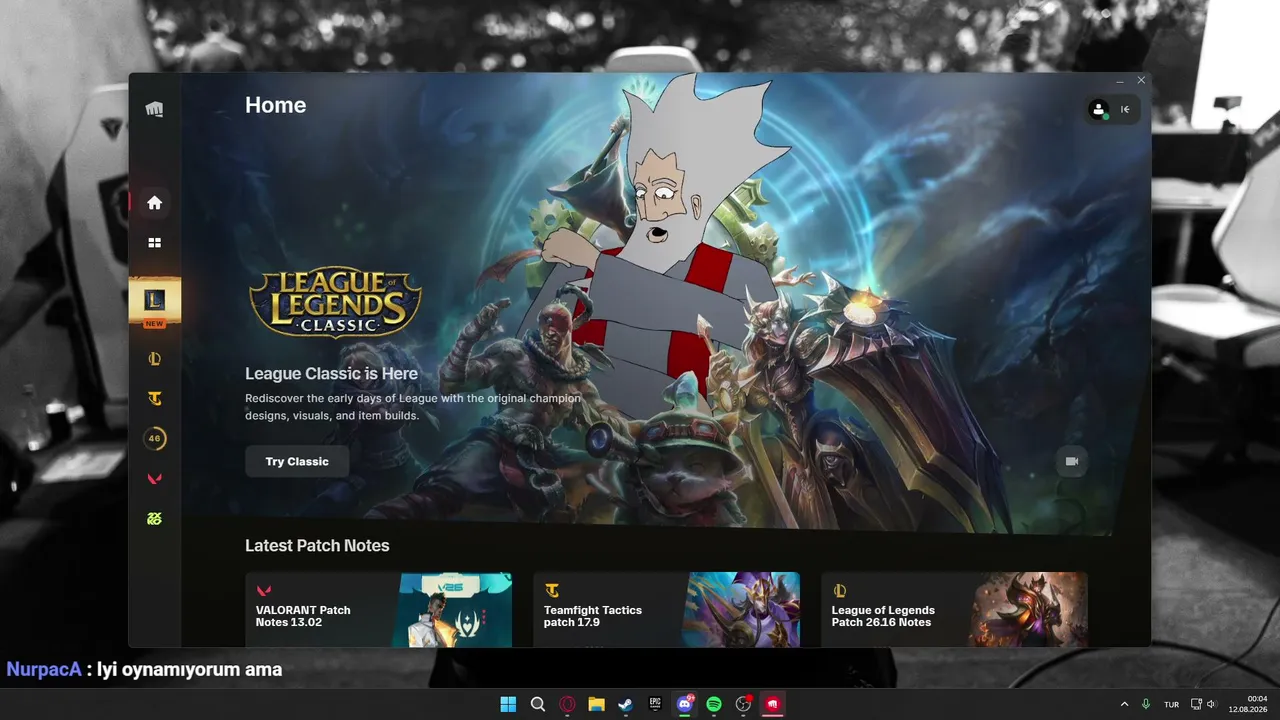Open League of Legends from the sidebar
The image size is (1280, 720).
[x=154, y=359]
